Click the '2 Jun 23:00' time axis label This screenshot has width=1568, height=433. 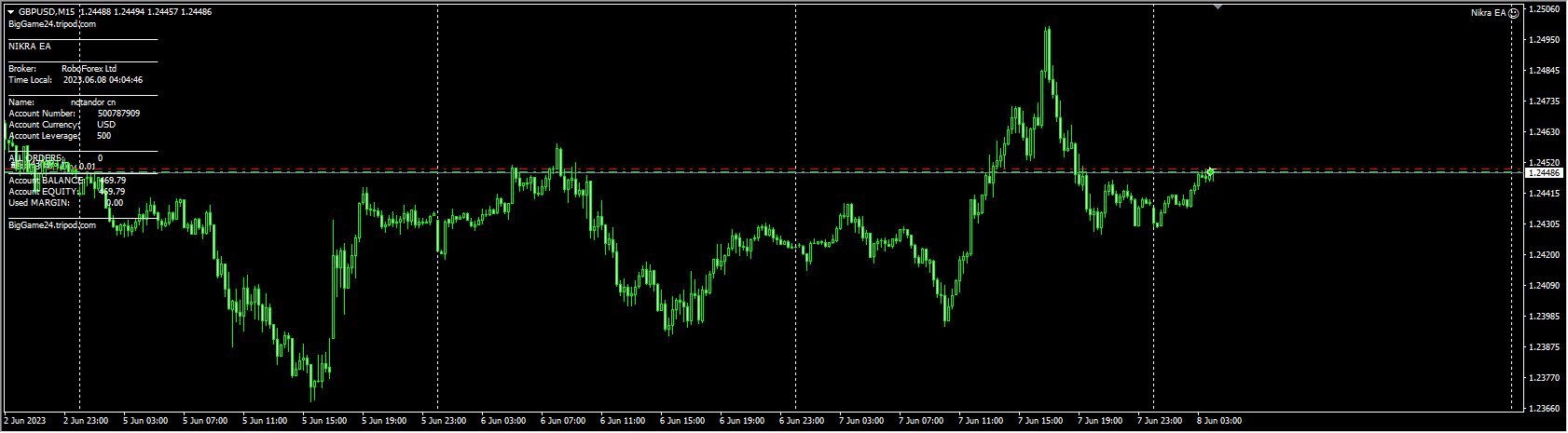click(86, 421)
